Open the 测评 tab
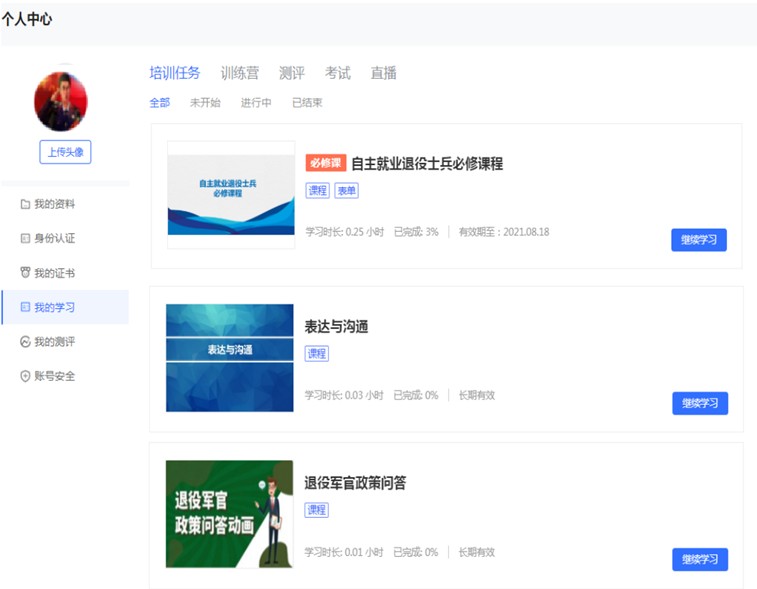The width and height of the screenshot is (757, 589). tap(291, 73)
